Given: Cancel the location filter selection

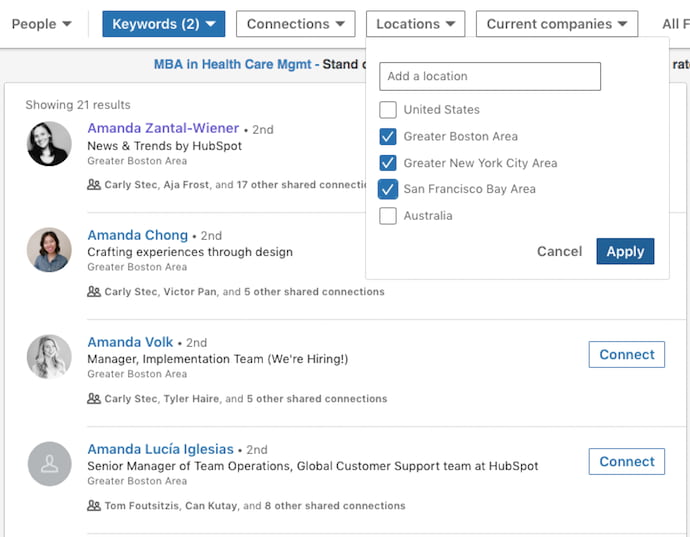Looking at the screenshot, I should tap(559, 252).
